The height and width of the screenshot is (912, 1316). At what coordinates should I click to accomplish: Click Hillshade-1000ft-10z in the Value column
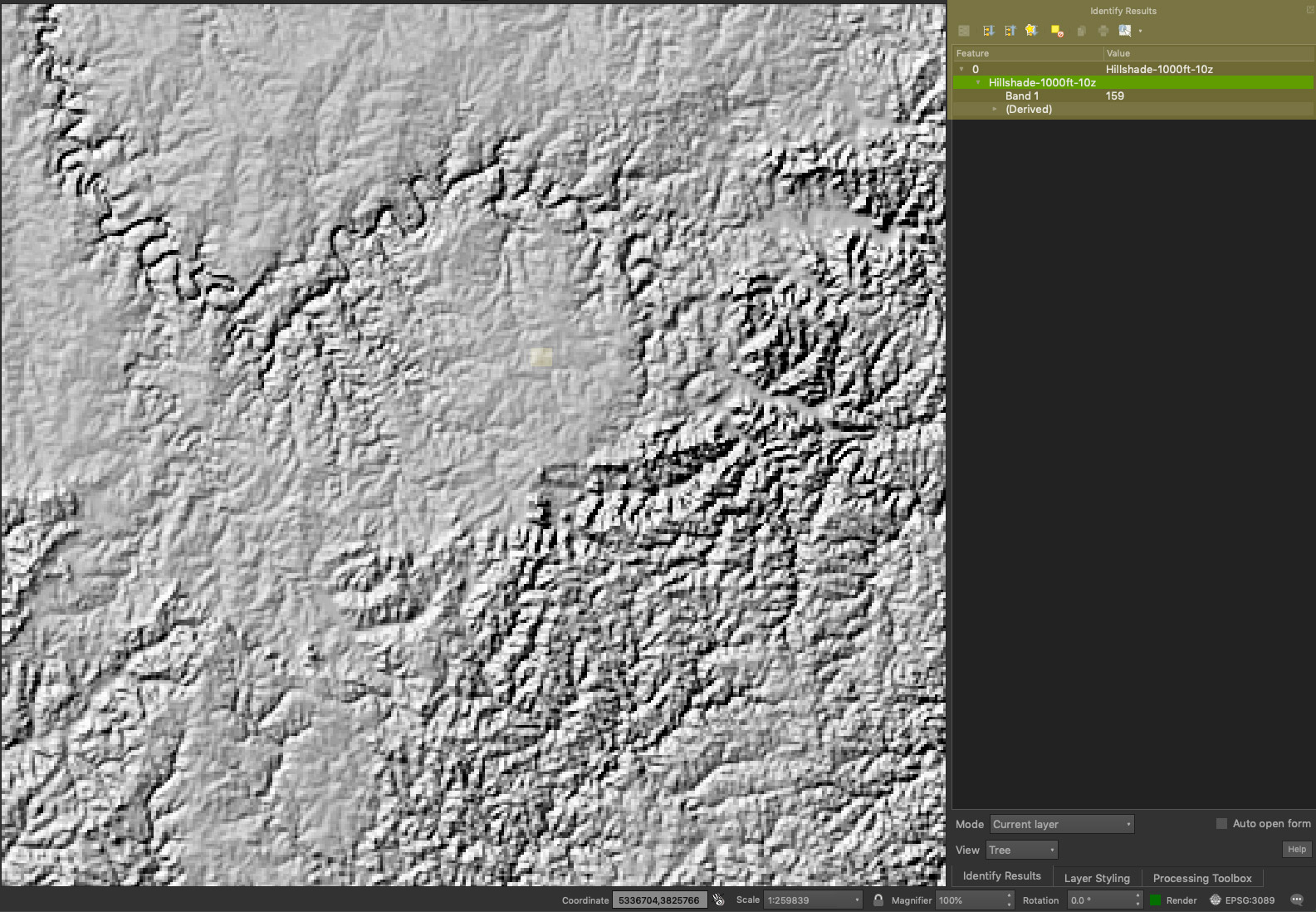(1159, 69)
